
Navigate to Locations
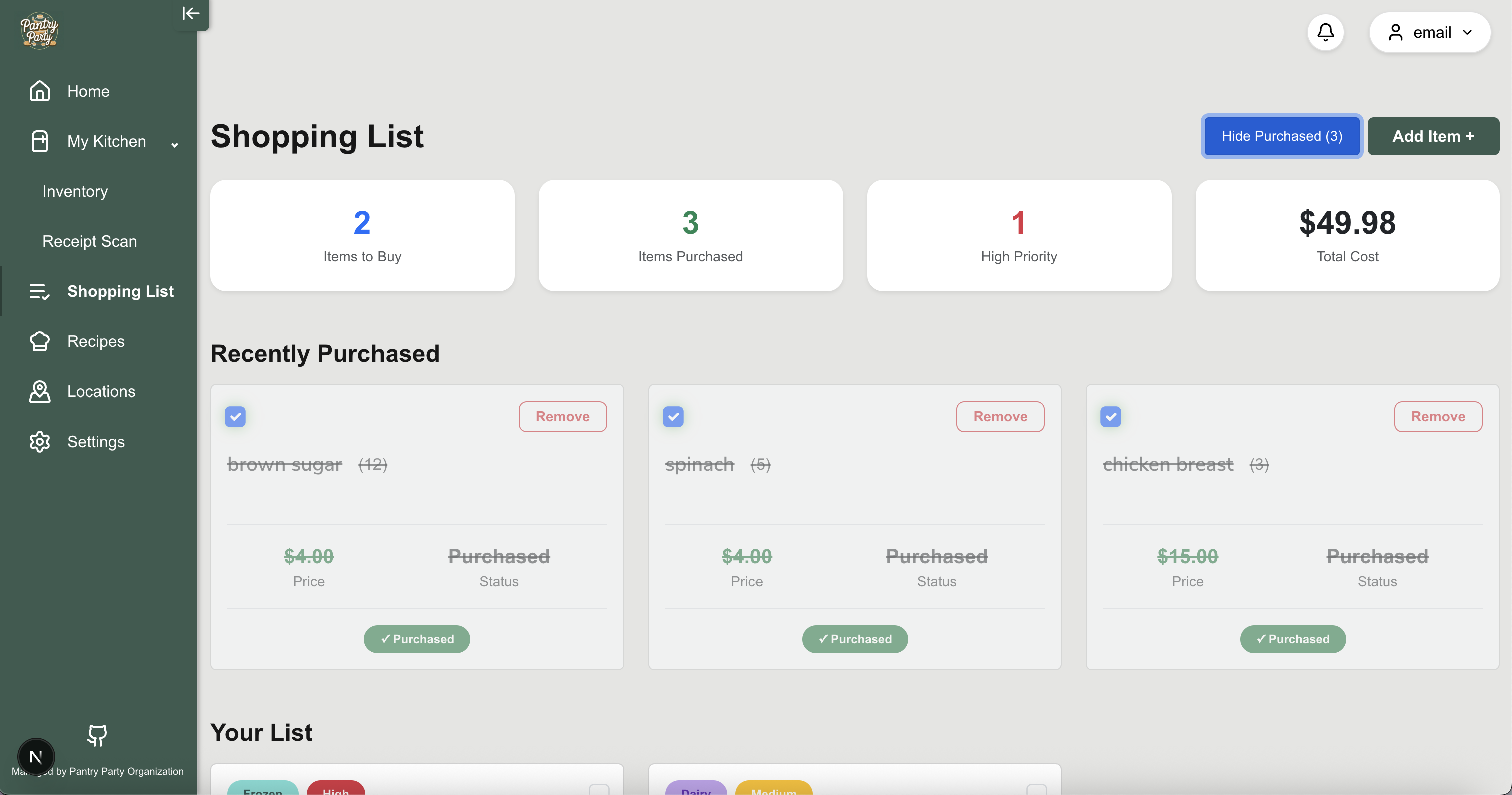click(x=101, y=391)
